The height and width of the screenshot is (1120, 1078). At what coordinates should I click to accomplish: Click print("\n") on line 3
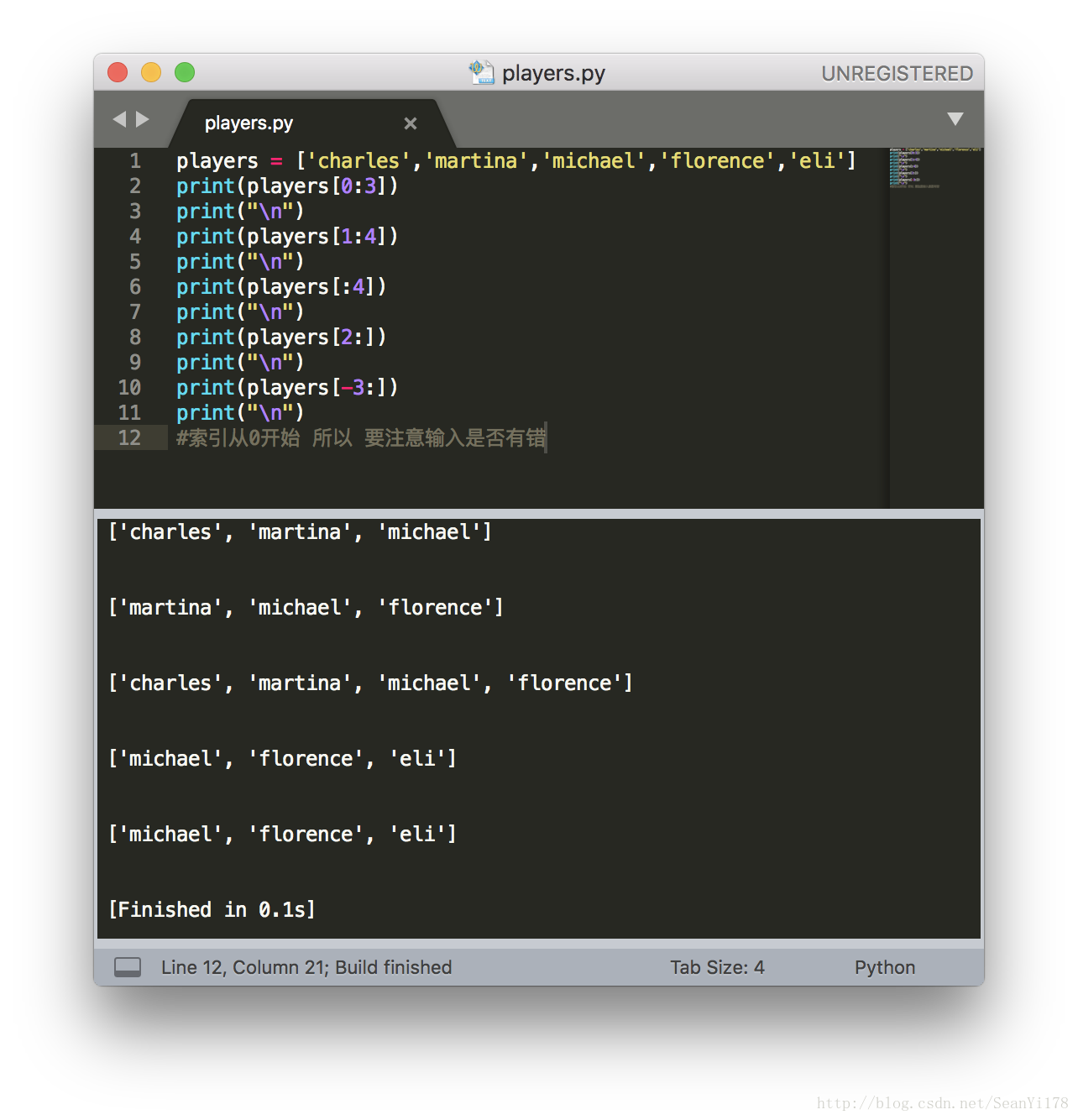[x=240, y=211]
